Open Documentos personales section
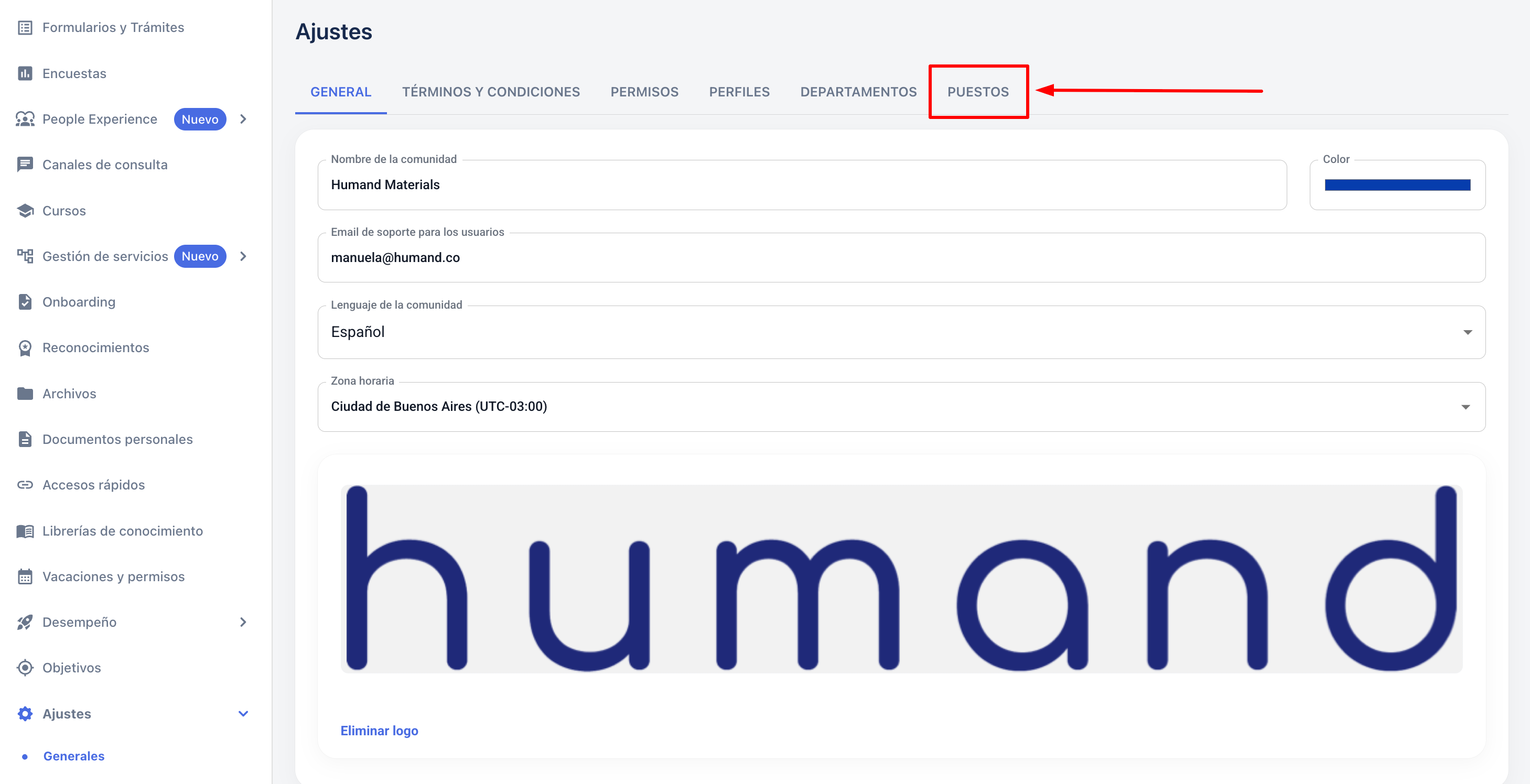Image resolution: width=1530 pixels, height=784 pixels. click(117, 439)
